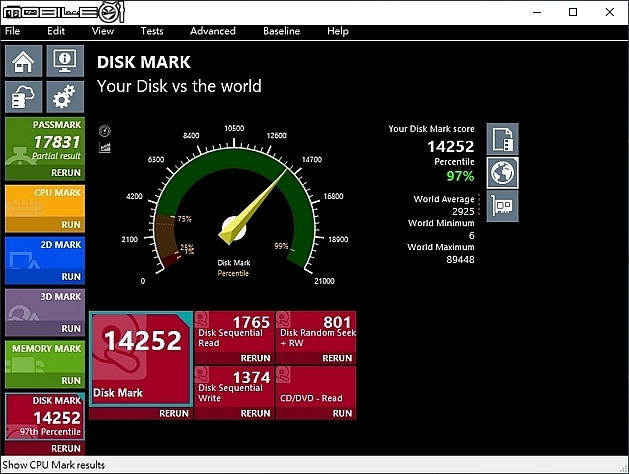Select the CD/DVD - Read tile
The height and width of the screenshot is (474, 629).
click(x=316, y=387)
